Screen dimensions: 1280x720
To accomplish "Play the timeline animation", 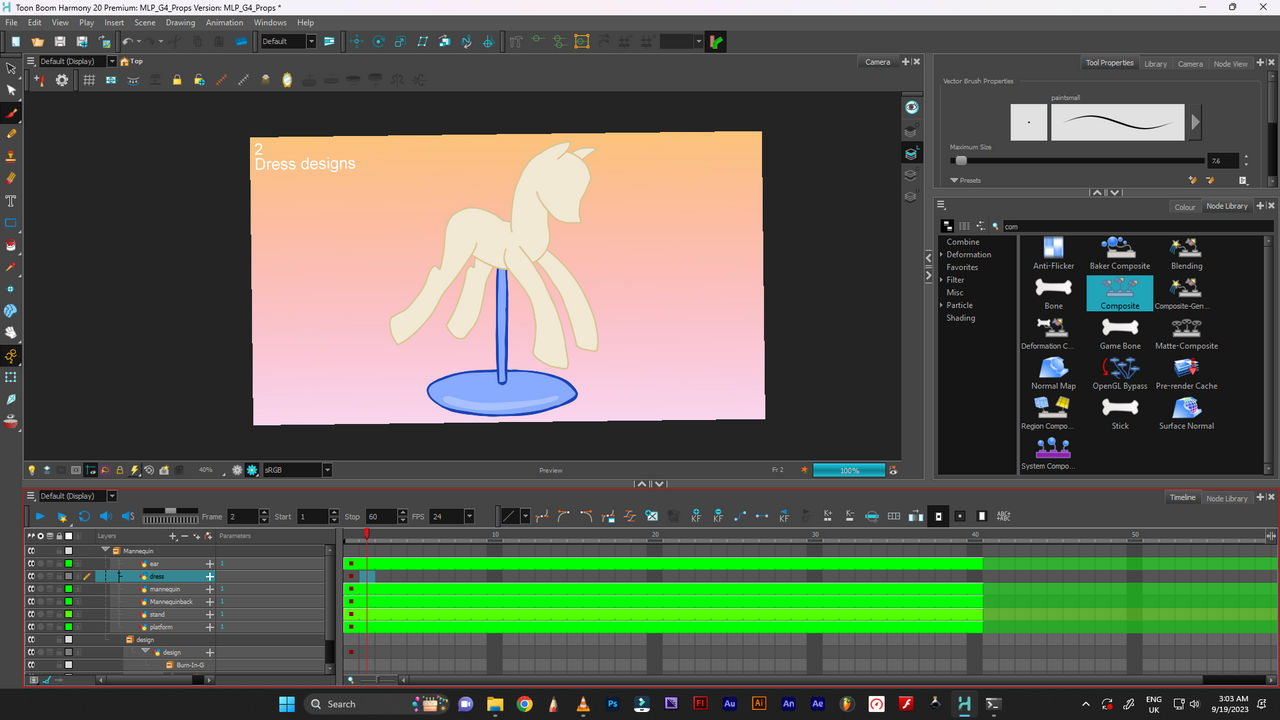I will (40, 516).
